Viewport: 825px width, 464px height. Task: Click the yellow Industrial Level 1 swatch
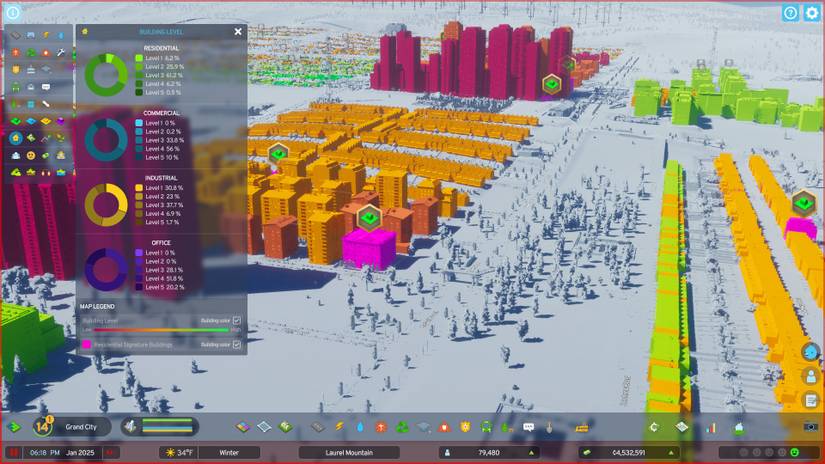(139, 187)
